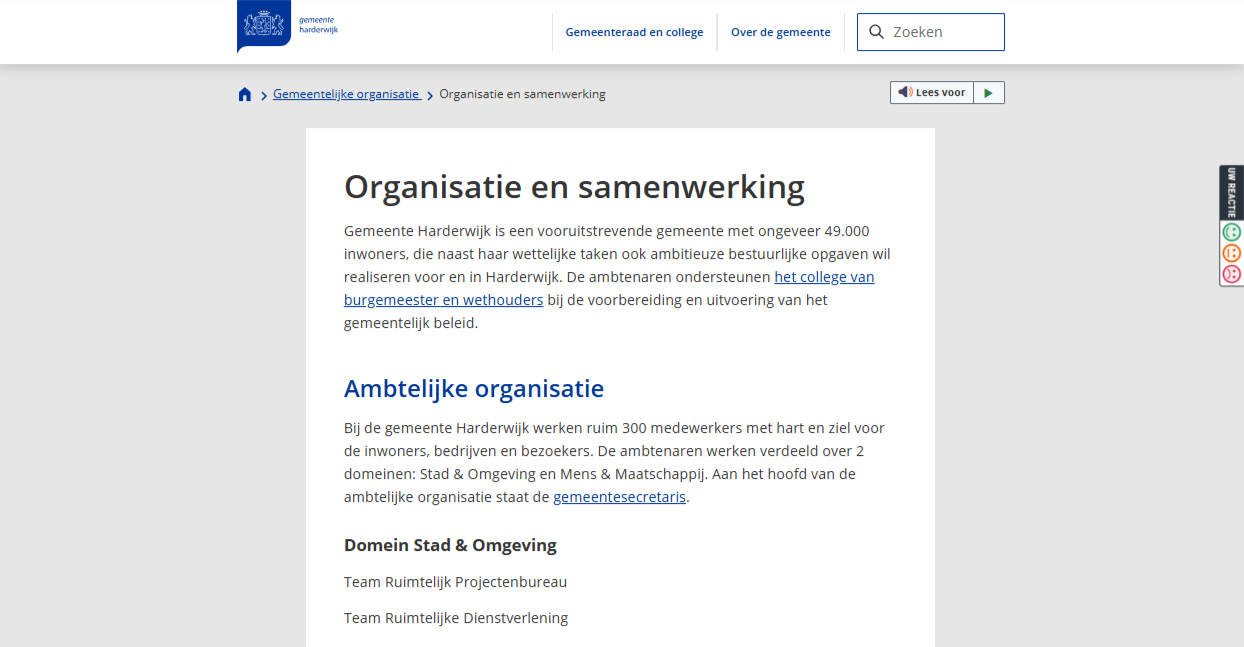1244x647 pixels.
Task: Click the Domein Stad & Omgeving heading
Action: [450, 545]
